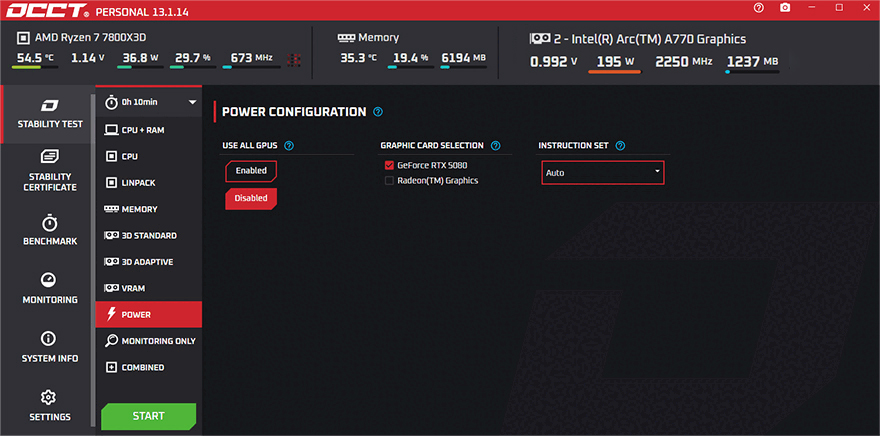This screenshot has width=880, height=436.
Task: Click the OCCT logo
Action: point(48,11)
